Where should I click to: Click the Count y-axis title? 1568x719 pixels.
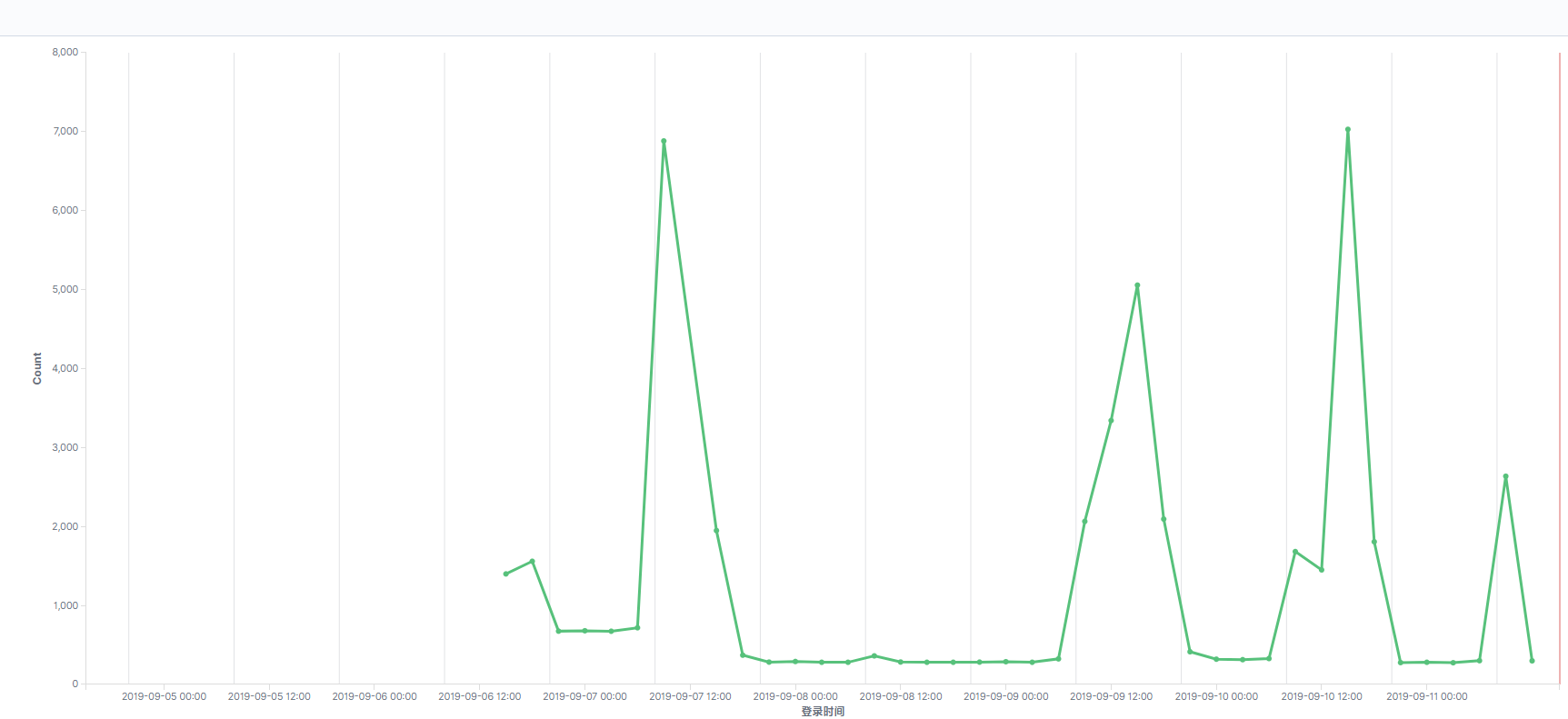(x=37, y=368)
